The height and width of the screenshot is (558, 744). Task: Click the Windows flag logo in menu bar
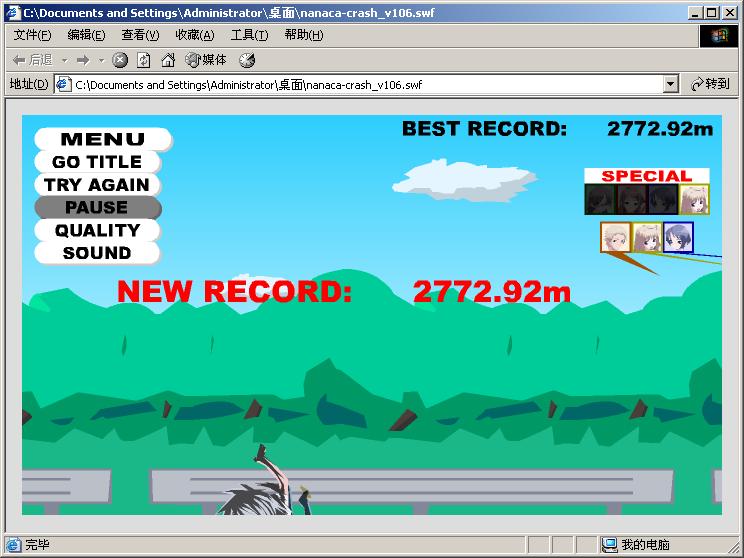(719, 35)
